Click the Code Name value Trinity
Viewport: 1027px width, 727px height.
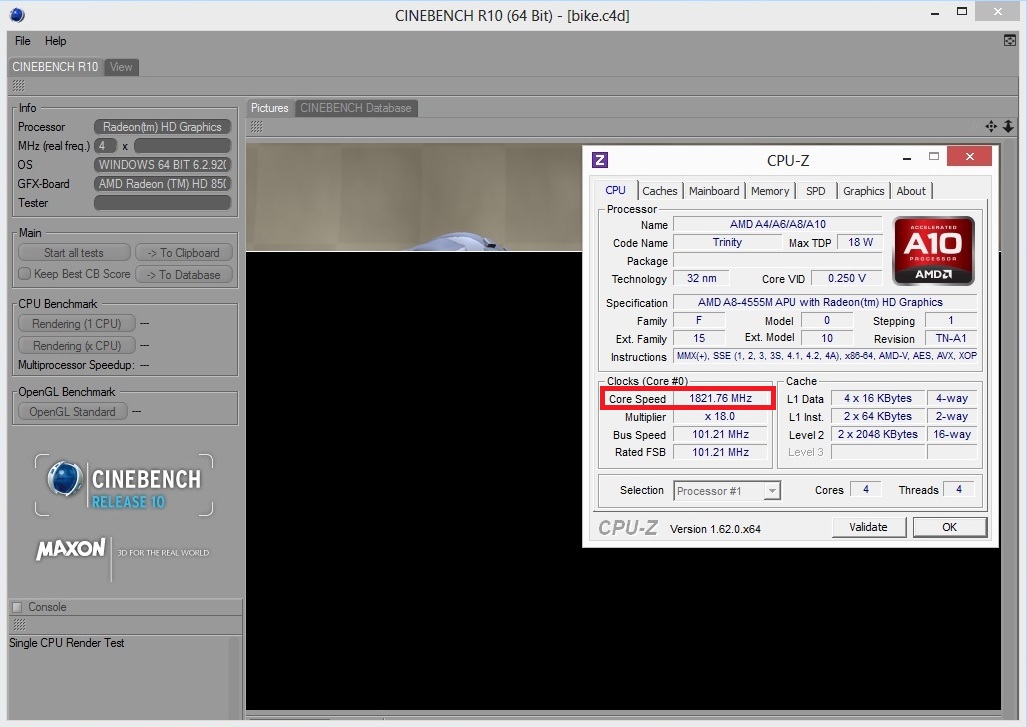click(727, 242)
